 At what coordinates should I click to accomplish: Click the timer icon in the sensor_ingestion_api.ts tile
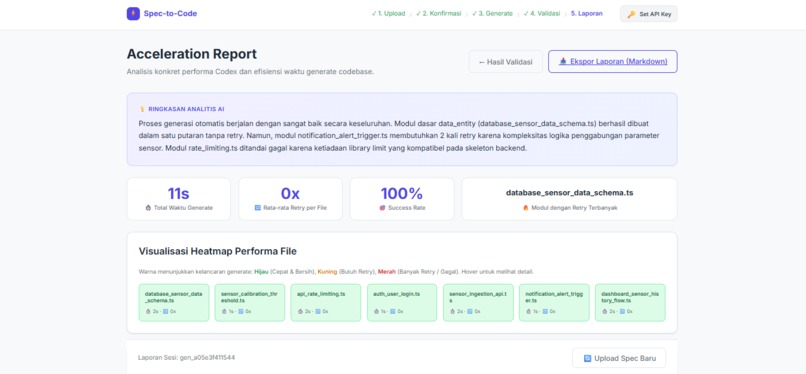pyautogui.click(x=452, y=311)
